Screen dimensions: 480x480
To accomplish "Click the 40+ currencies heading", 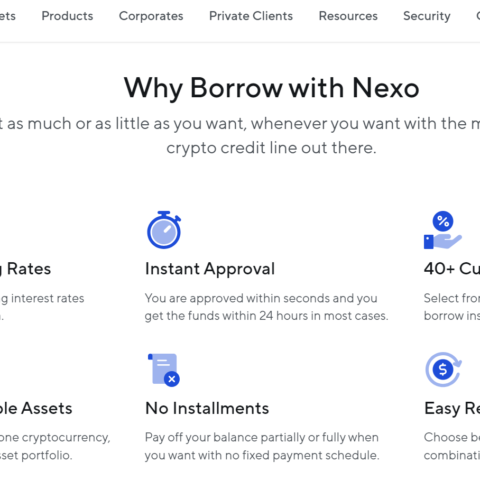I will (x=452, y=269).
